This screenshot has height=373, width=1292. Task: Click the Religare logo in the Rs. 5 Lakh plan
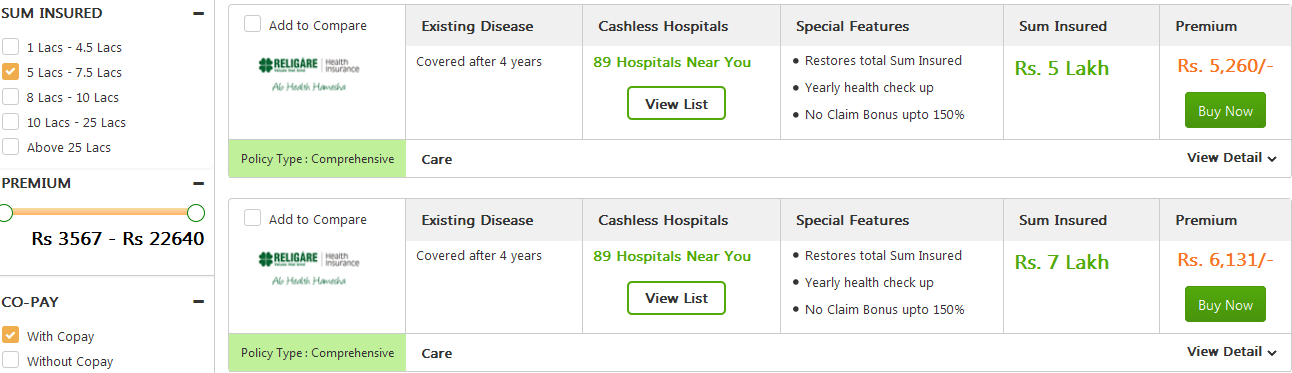308,74
